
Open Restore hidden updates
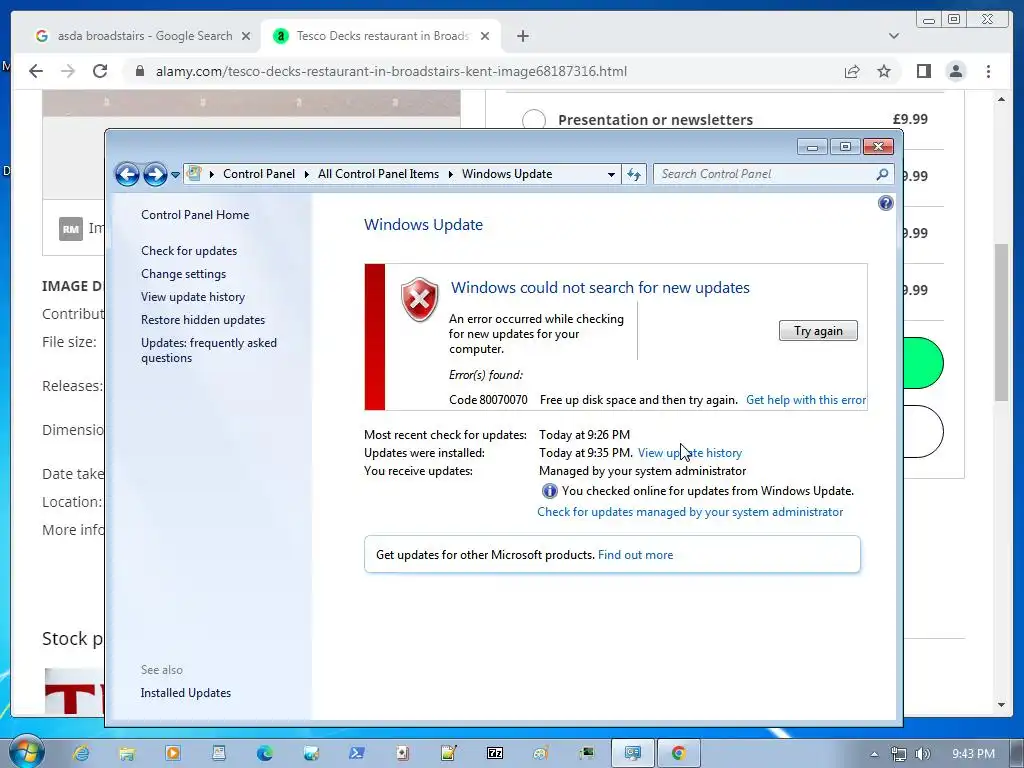[203, 320]
